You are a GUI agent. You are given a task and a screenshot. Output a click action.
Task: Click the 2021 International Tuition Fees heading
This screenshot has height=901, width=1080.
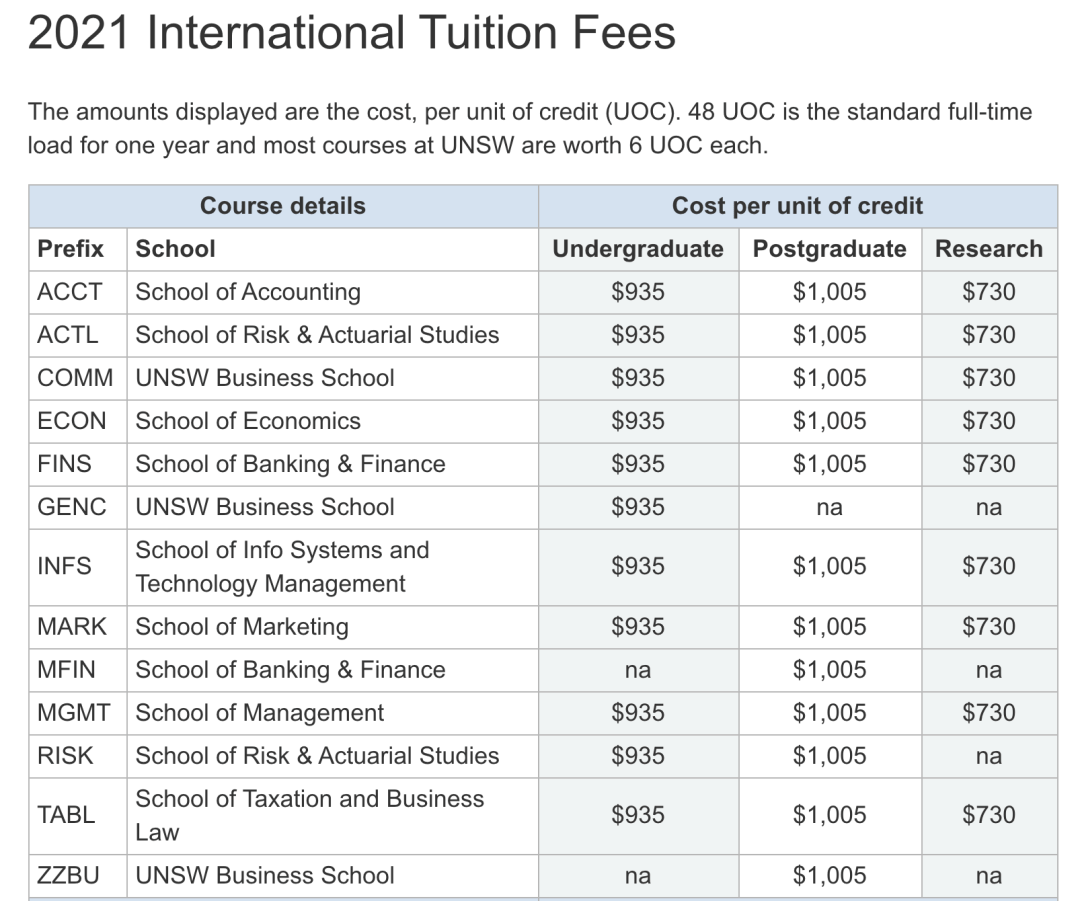point(351,32)
